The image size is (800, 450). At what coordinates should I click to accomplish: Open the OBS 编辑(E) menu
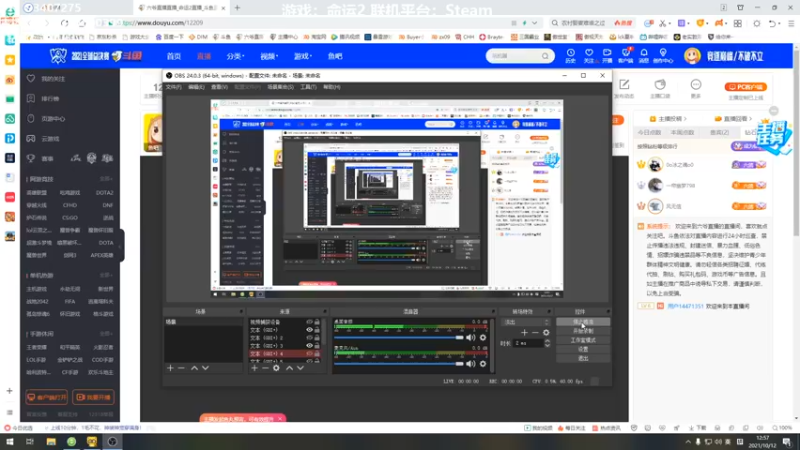coord(196,87)
